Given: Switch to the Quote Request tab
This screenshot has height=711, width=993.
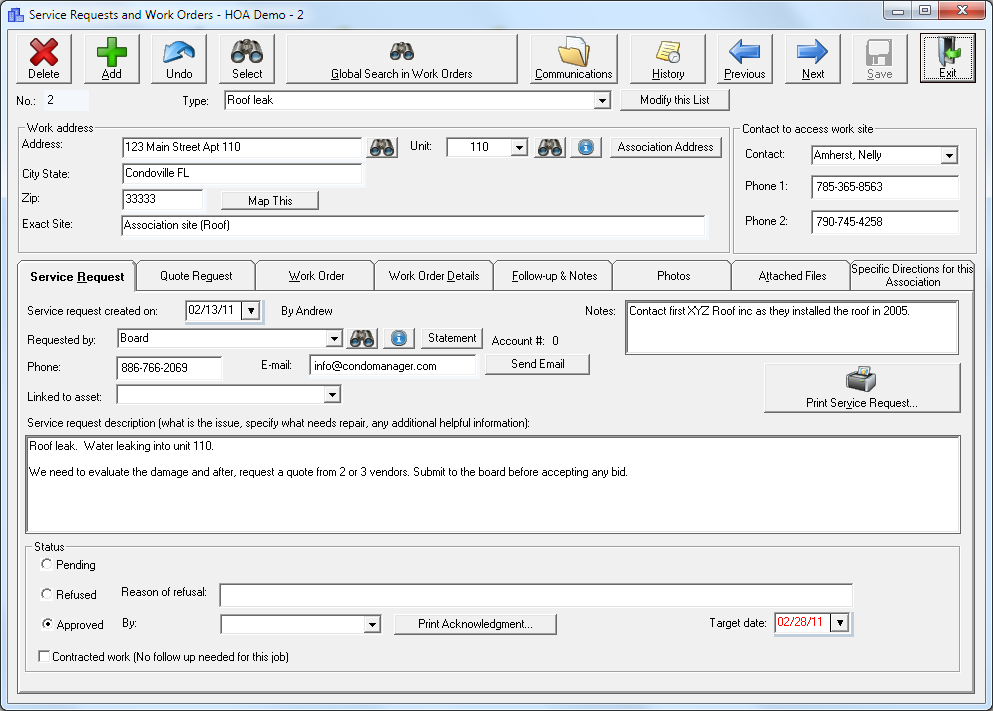Looking at the screenshot, I should (x=194, y=275).
